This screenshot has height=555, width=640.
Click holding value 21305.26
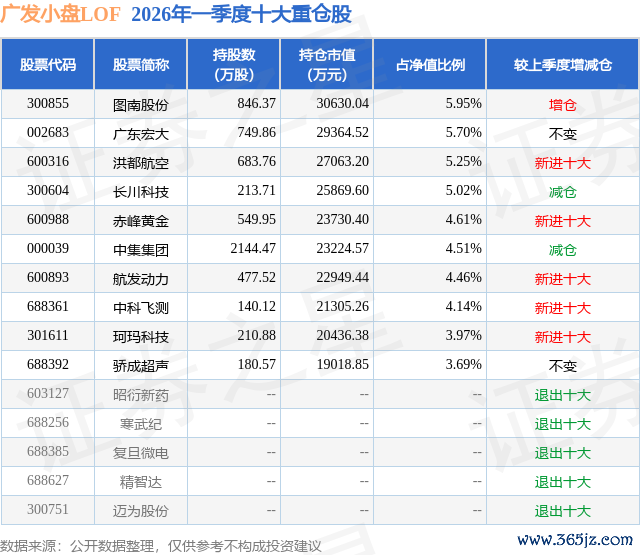pos(342,306)
